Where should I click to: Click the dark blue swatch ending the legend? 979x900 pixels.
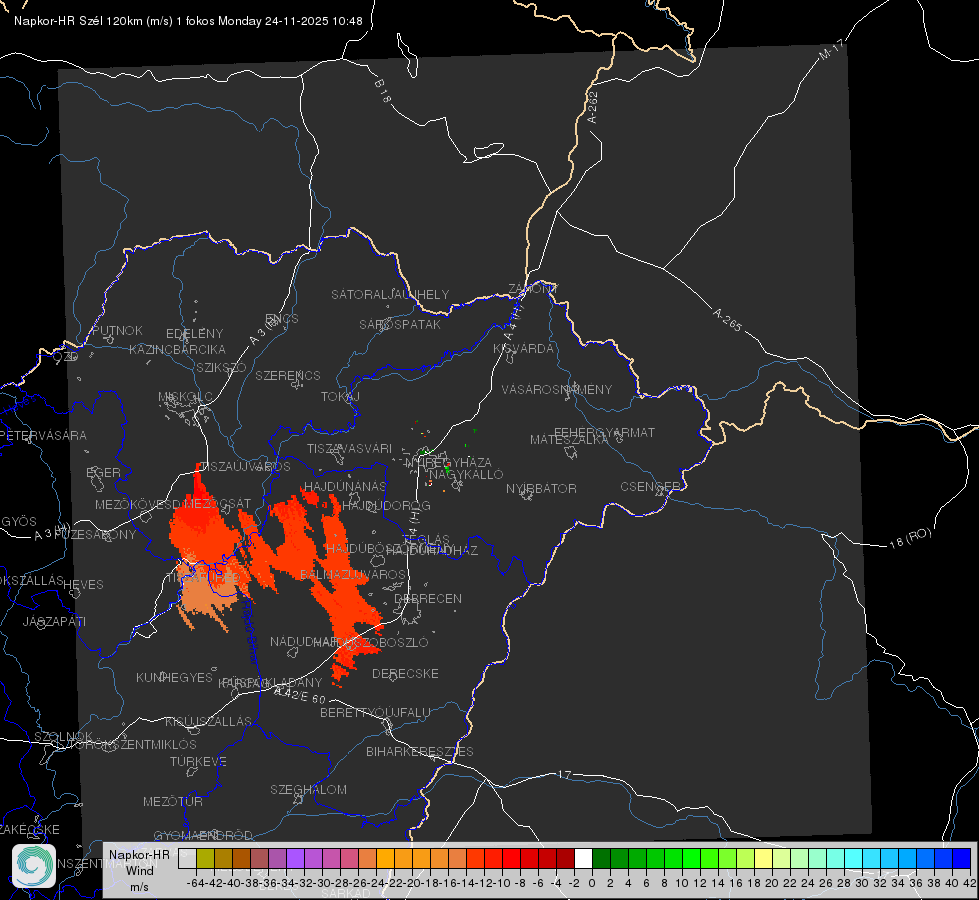[962, 858]
